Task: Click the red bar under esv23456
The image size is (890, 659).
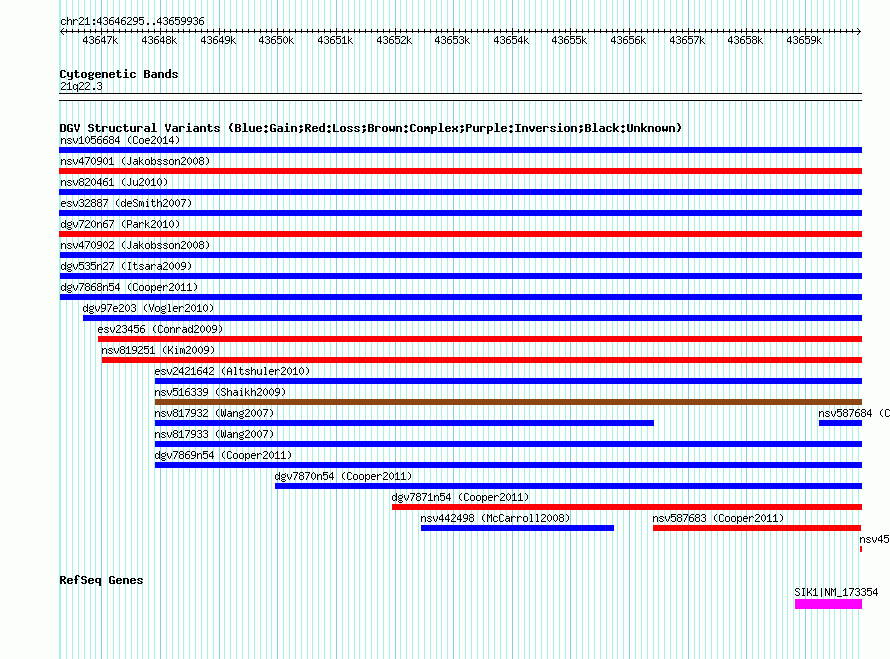Action: (x=480, y=339)
